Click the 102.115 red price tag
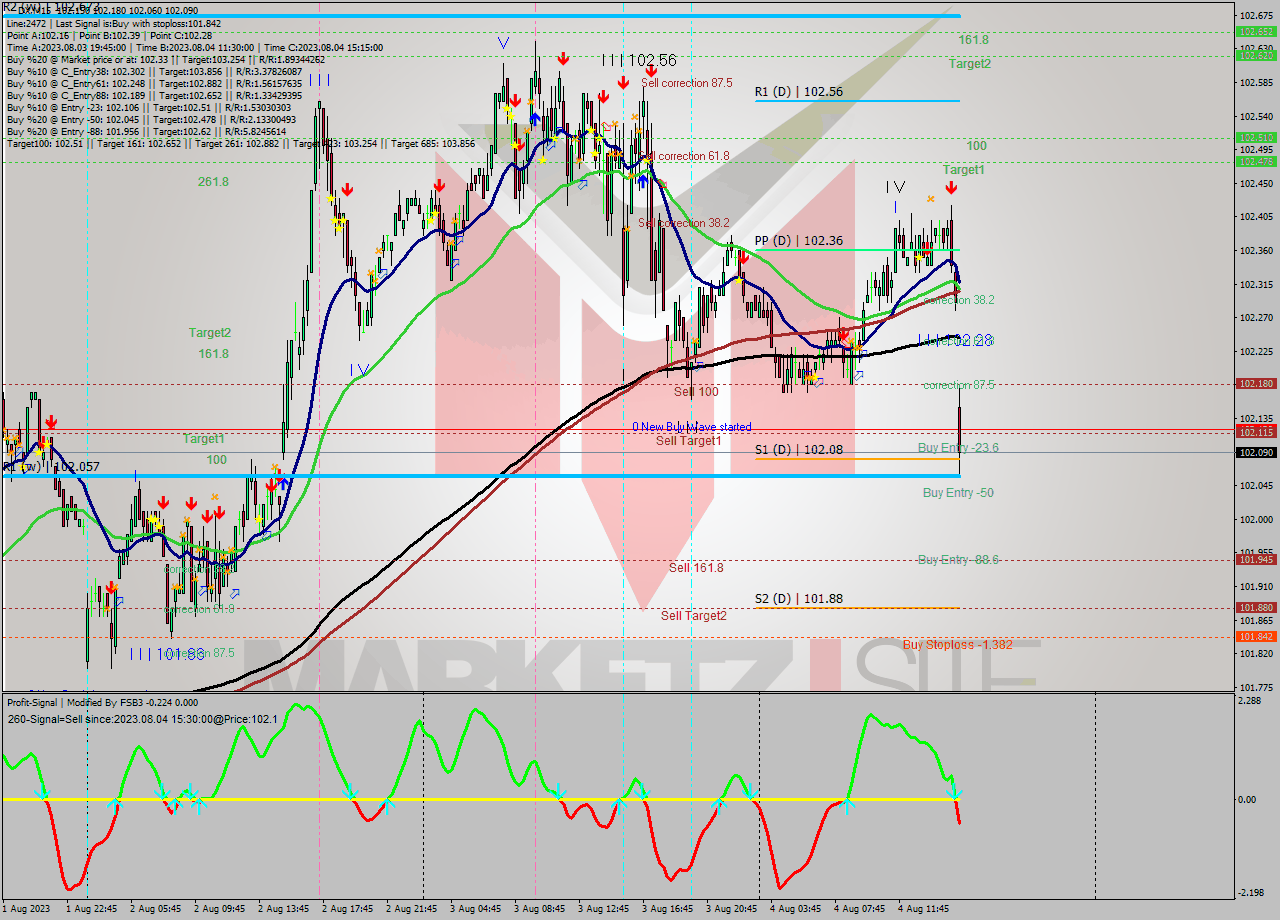The image size is (1280, 920). coord(1256,432)
